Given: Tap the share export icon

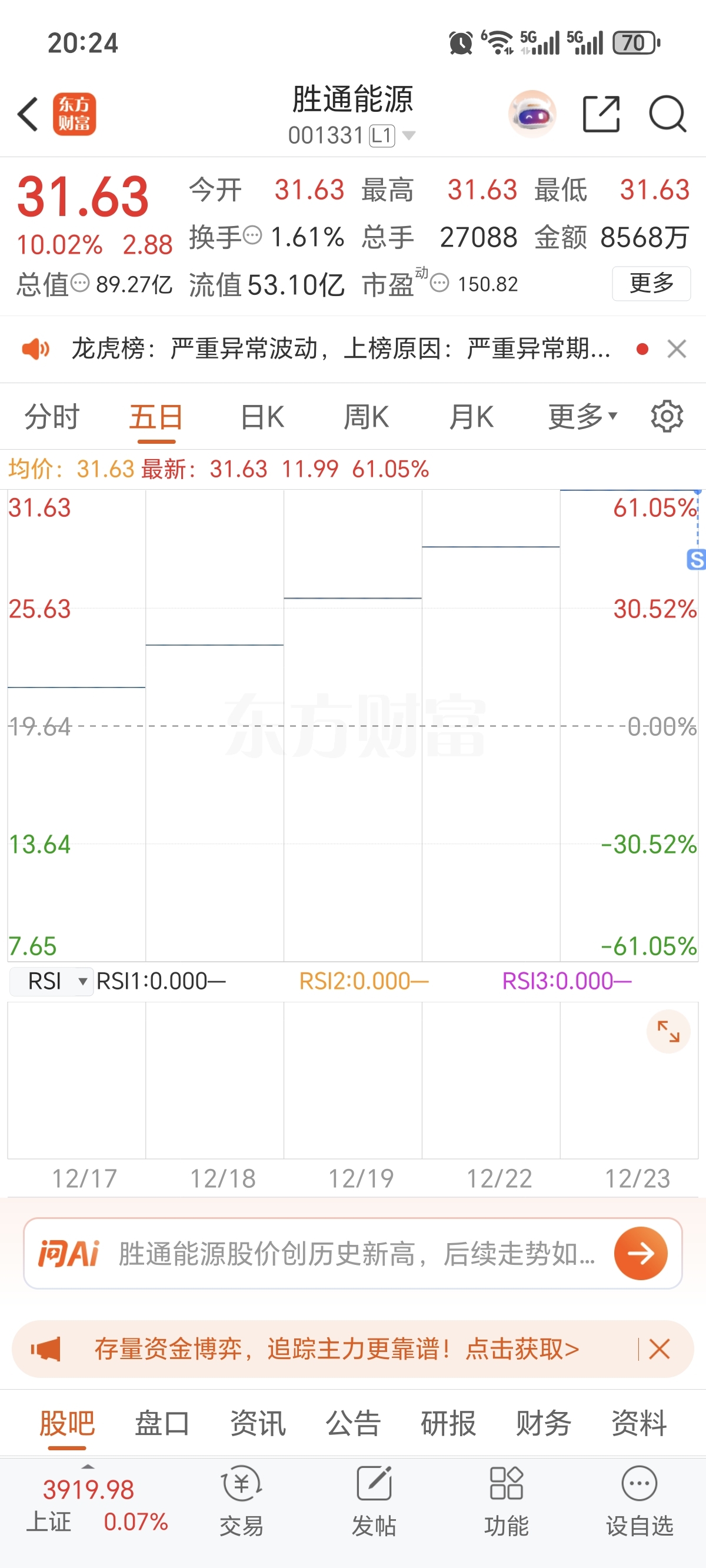Looking at the screenshot, I should tap(601, 114).
